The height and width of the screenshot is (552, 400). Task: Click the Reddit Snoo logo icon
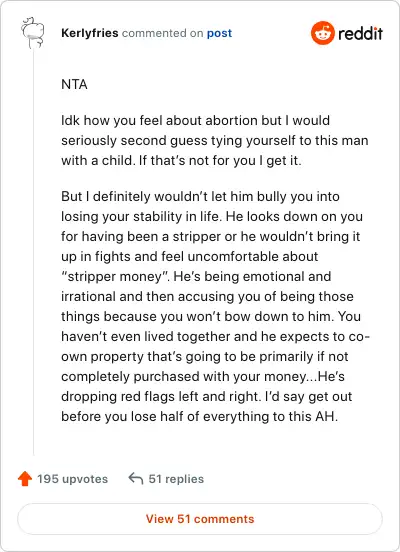tap(323, 33)
